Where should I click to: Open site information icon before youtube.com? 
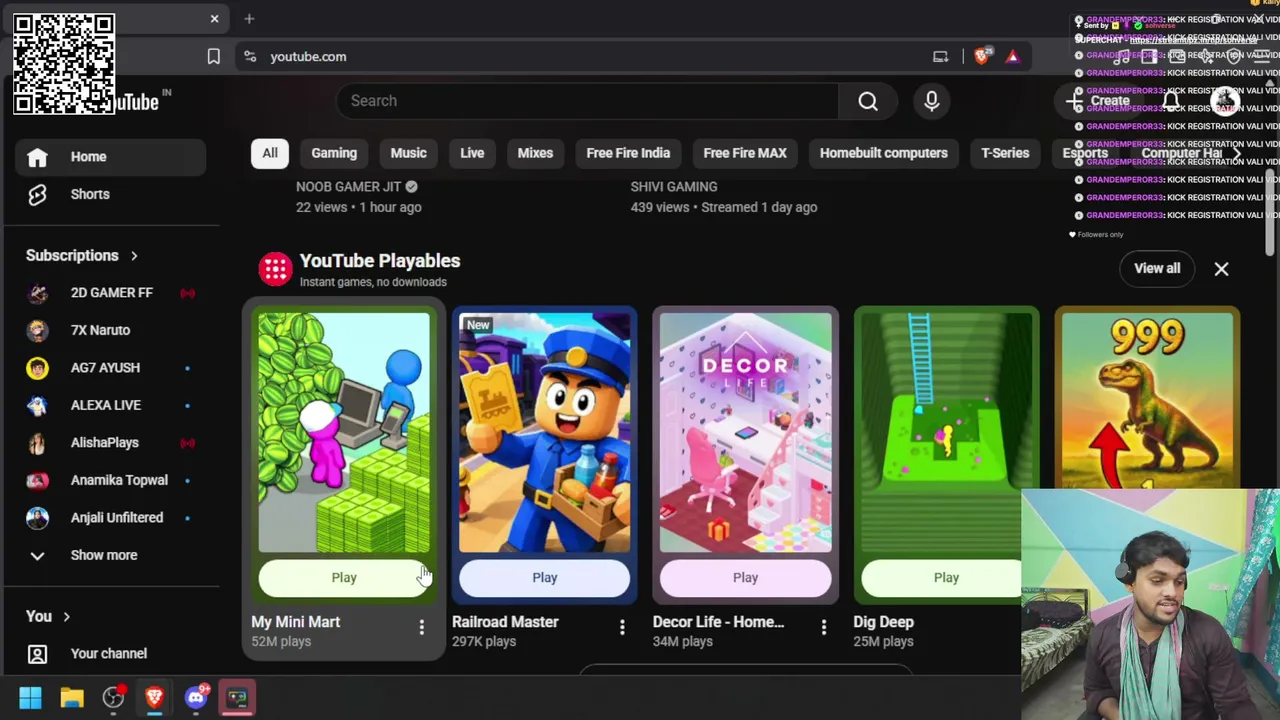249,57
